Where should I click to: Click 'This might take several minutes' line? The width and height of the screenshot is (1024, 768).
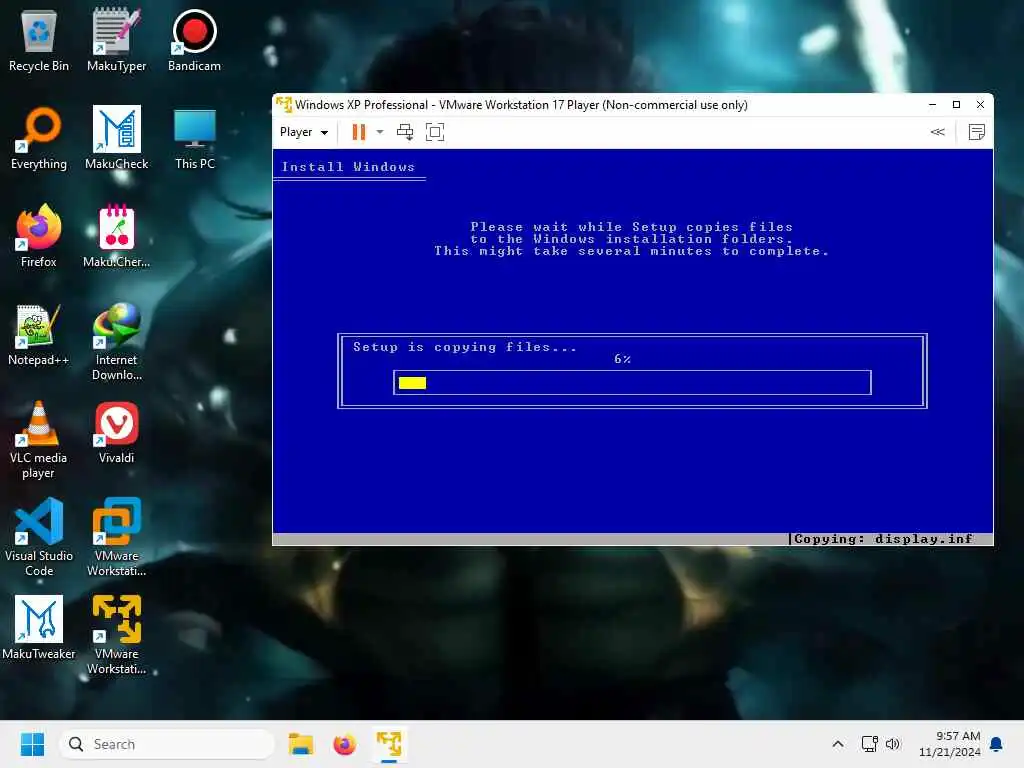632,251
